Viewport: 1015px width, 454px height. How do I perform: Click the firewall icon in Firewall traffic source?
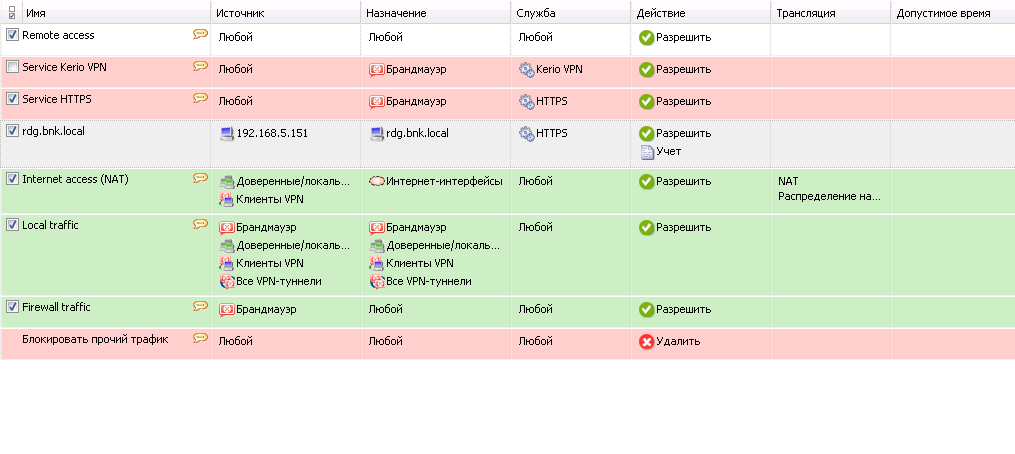pyautogui.click(x=227, y=310)
